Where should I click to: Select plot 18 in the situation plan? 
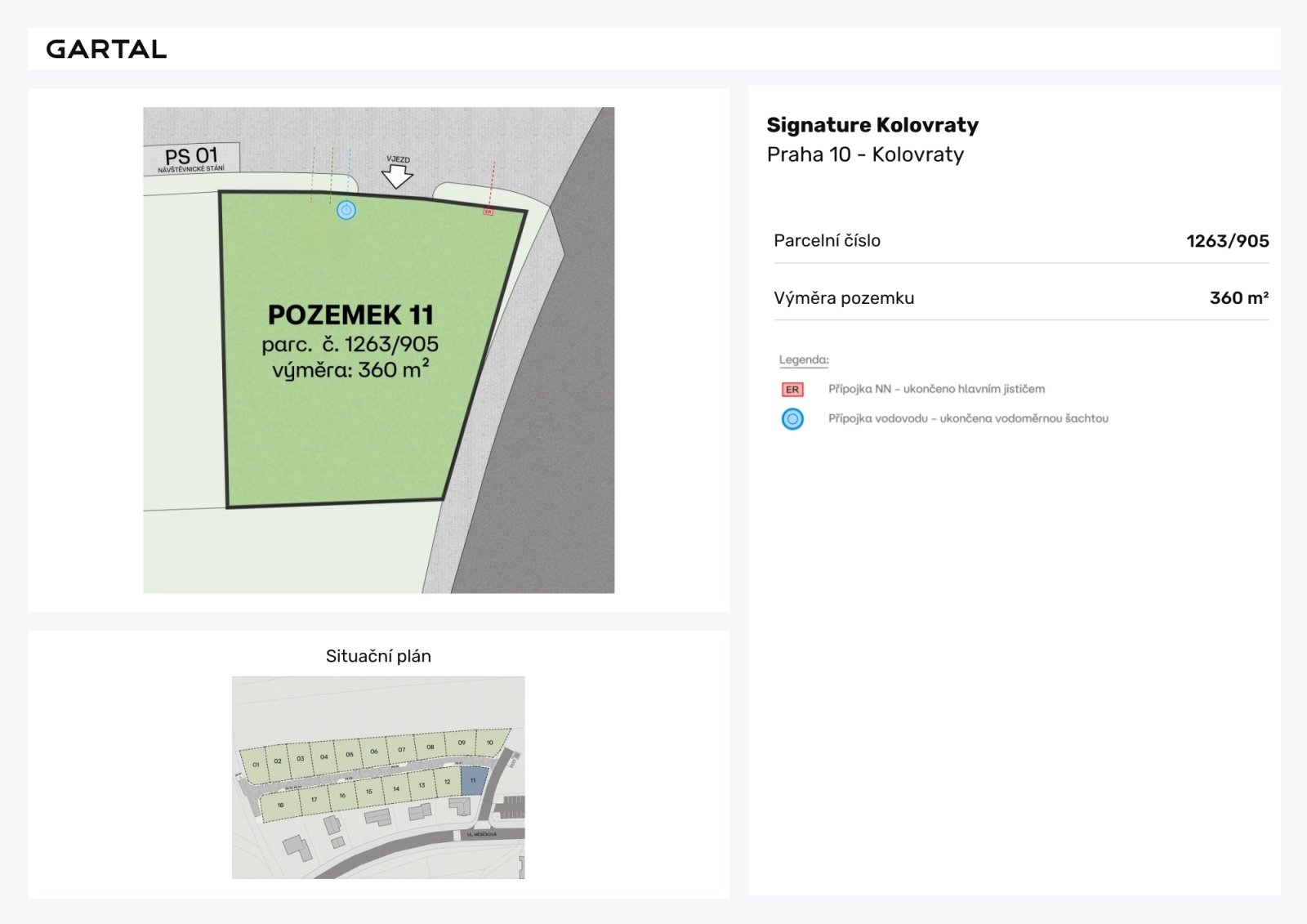point(280,806)
